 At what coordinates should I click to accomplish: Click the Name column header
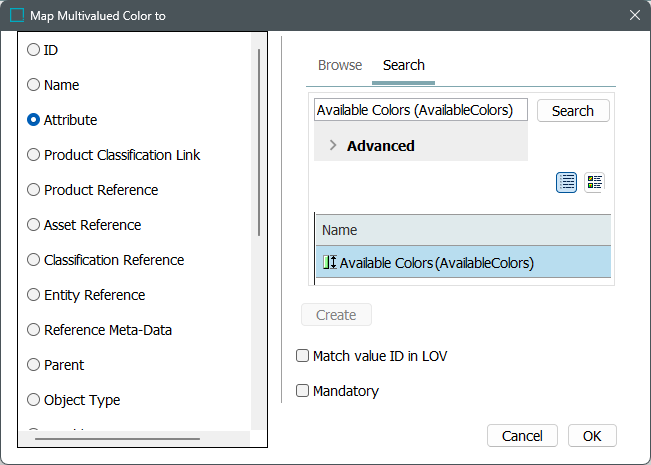463,230
